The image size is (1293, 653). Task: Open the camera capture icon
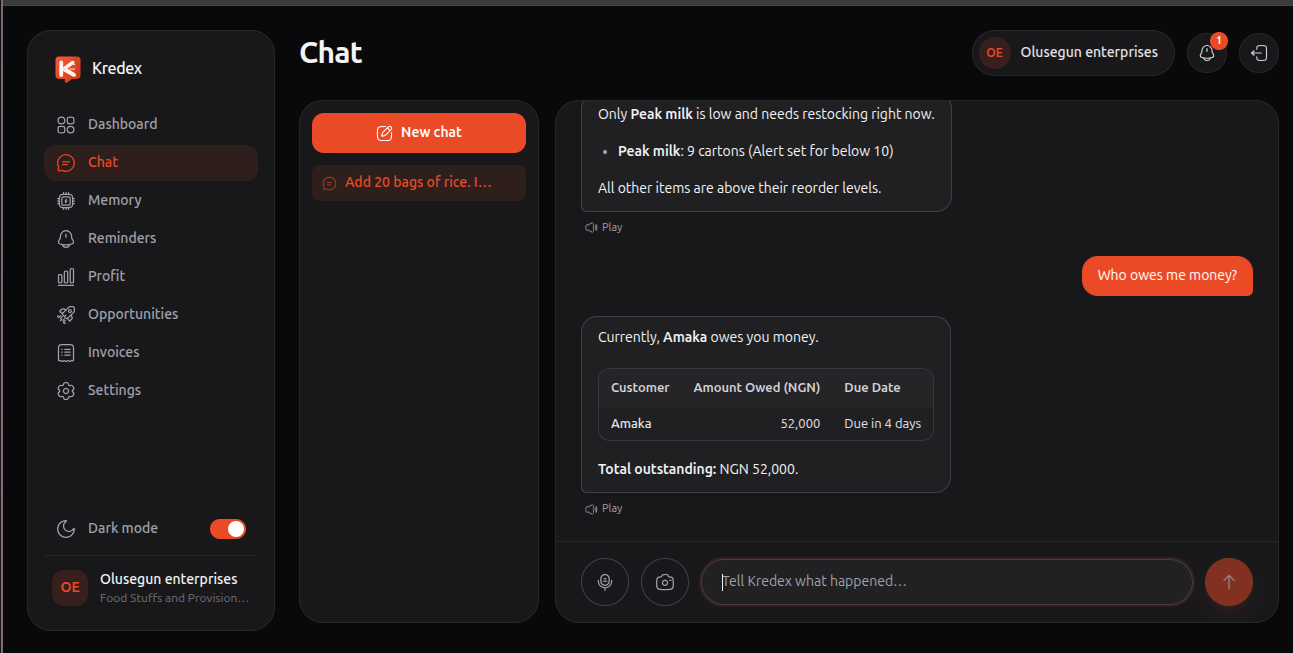click(x=665, y=582)
